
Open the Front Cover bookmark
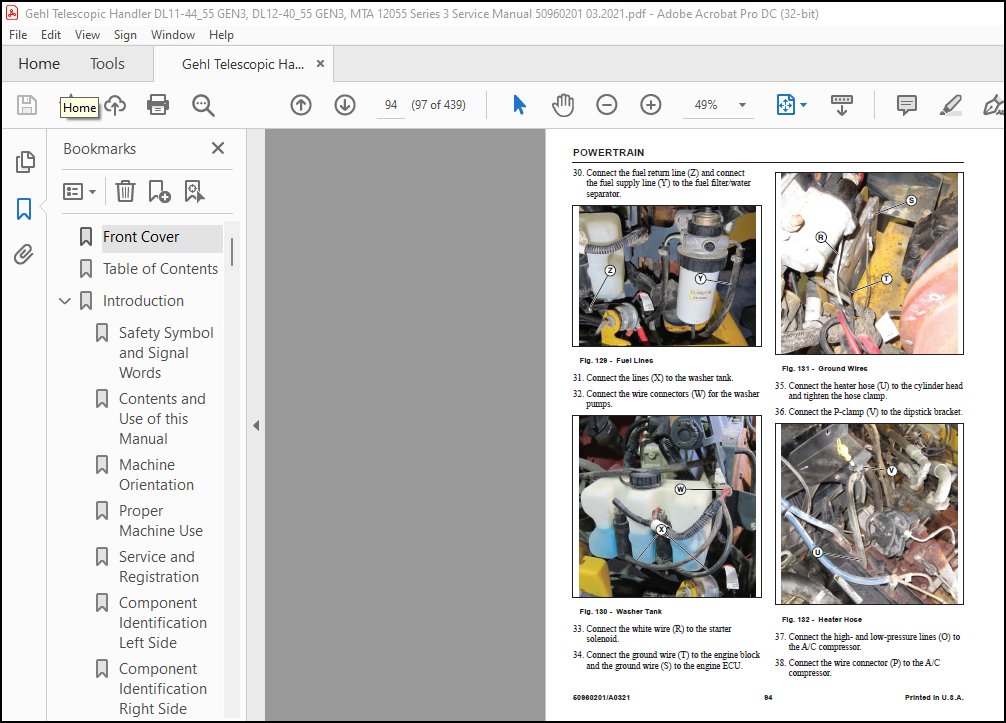tap(141, 237)
